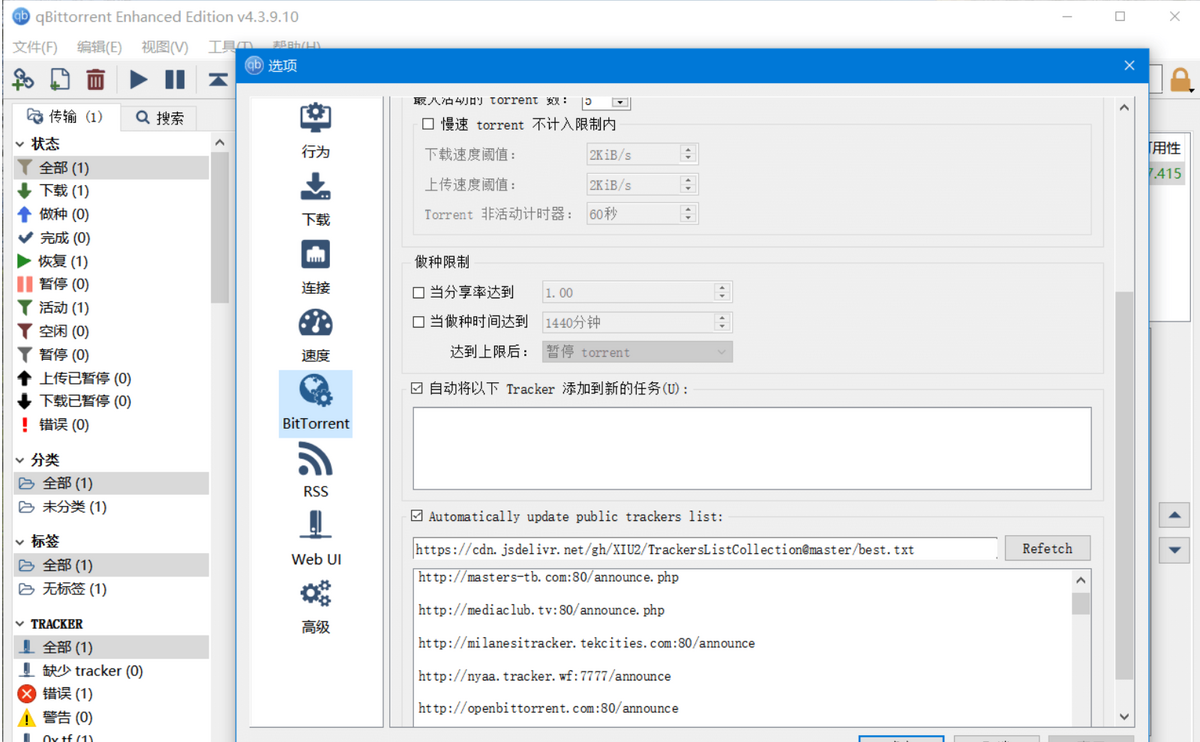Image resolution: width=1200 pixels, height=742 pixels.
Task: Open the 行为 (Behavior) settings page
Action: pos(315,130)
